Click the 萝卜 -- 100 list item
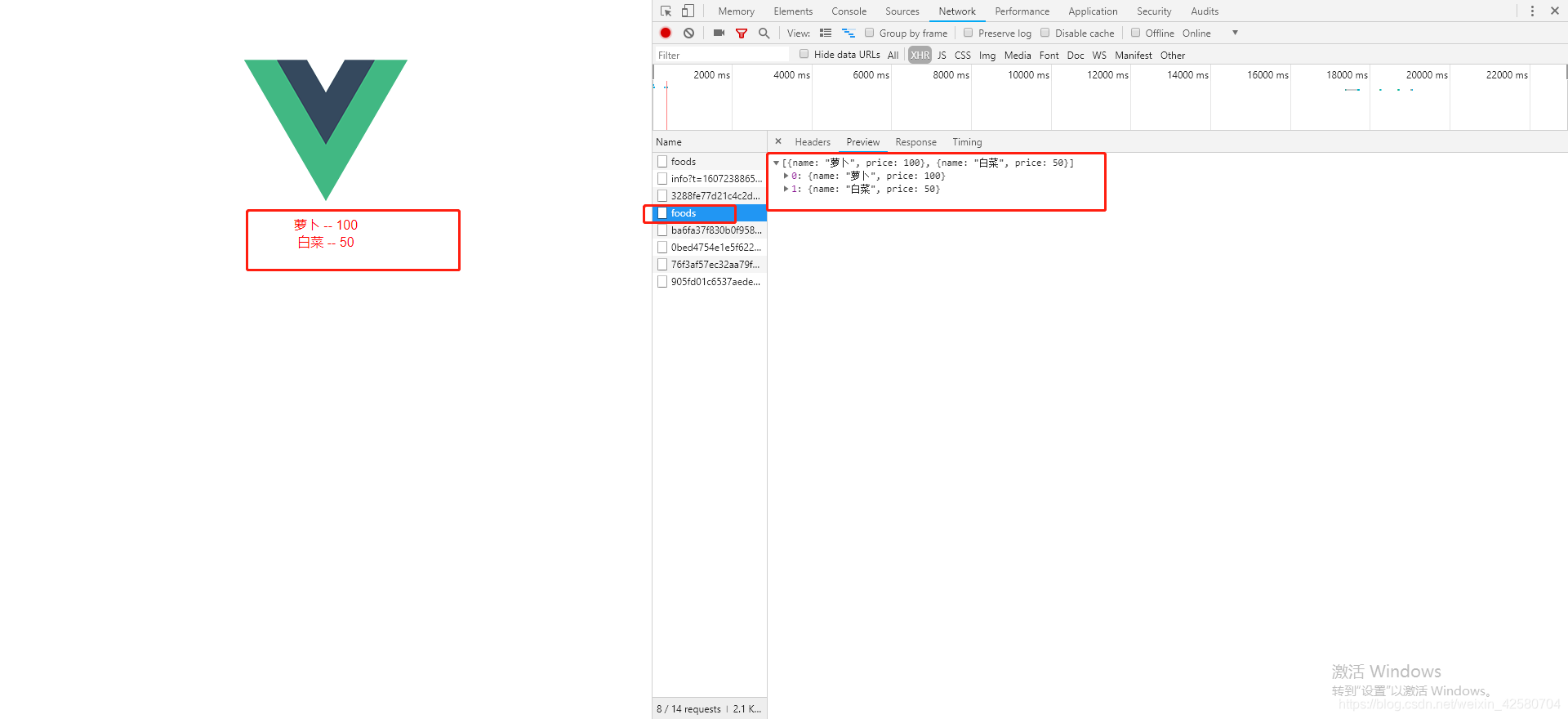Image resolution: width=1568 pixels, height=719 pixels. pyautogui.click(x=326, y=225)
